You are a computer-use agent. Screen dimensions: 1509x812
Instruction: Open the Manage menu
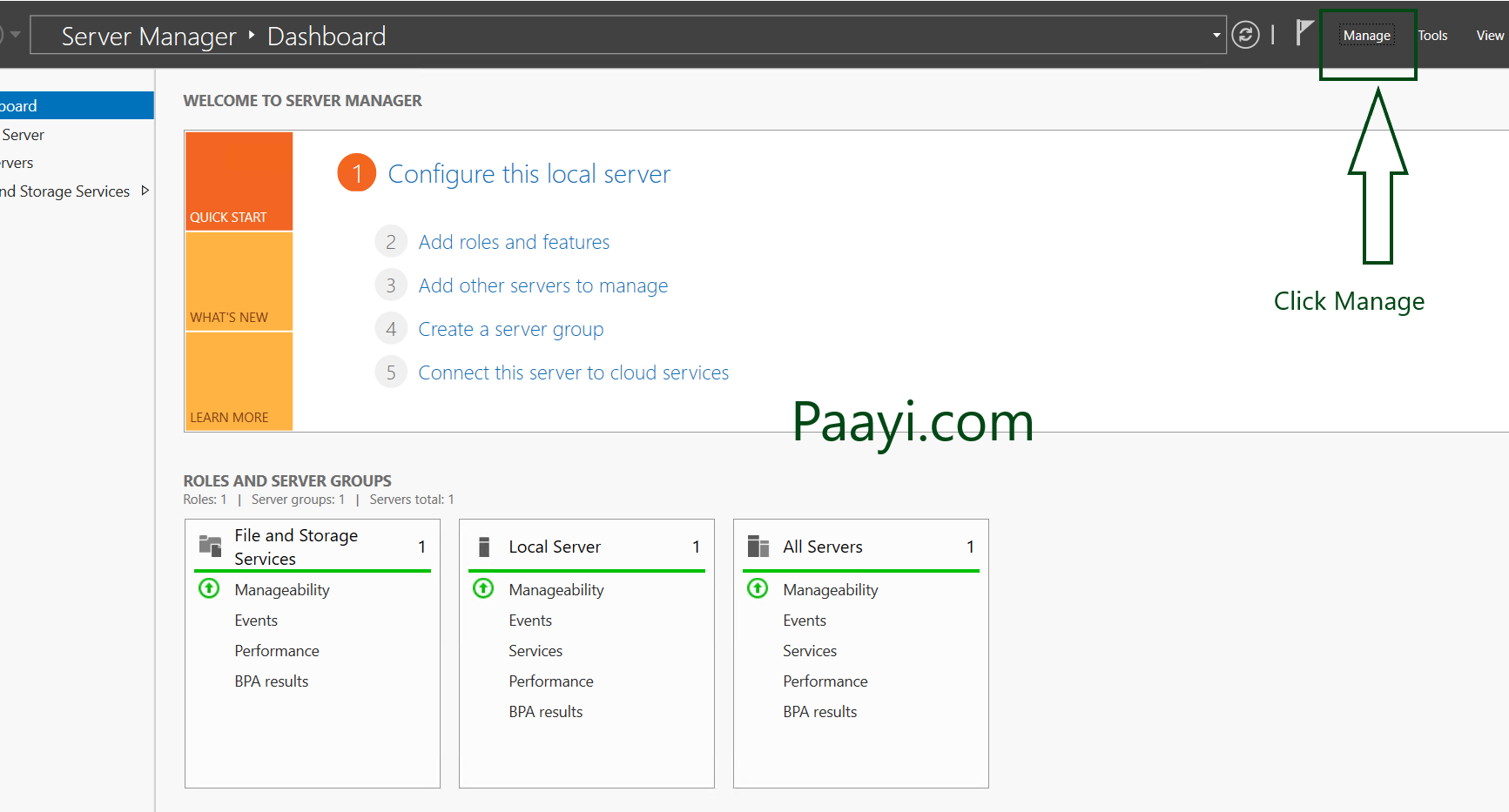pos(1366,36)
